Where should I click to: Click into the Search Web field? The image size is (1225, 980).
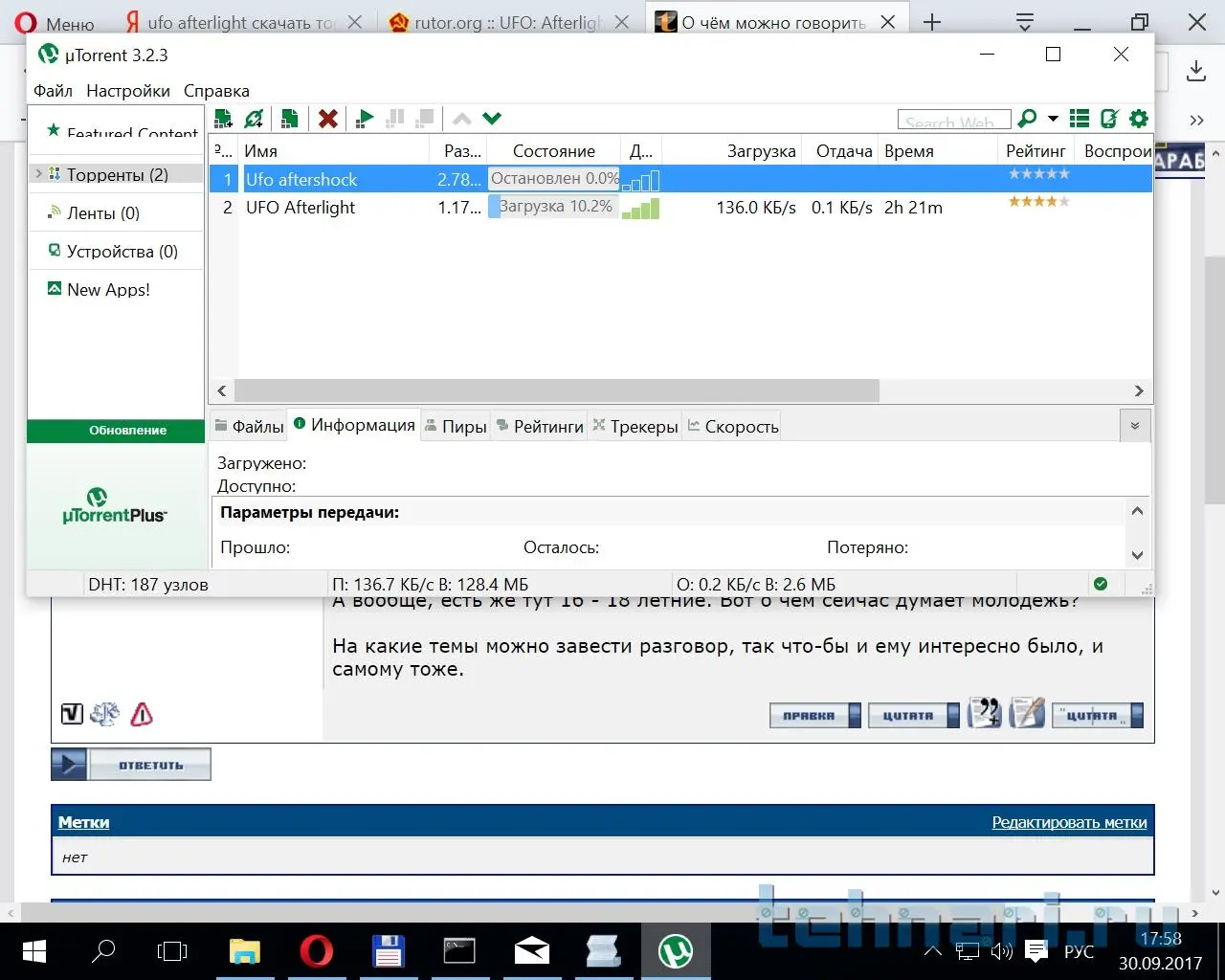tap(953, 121)
